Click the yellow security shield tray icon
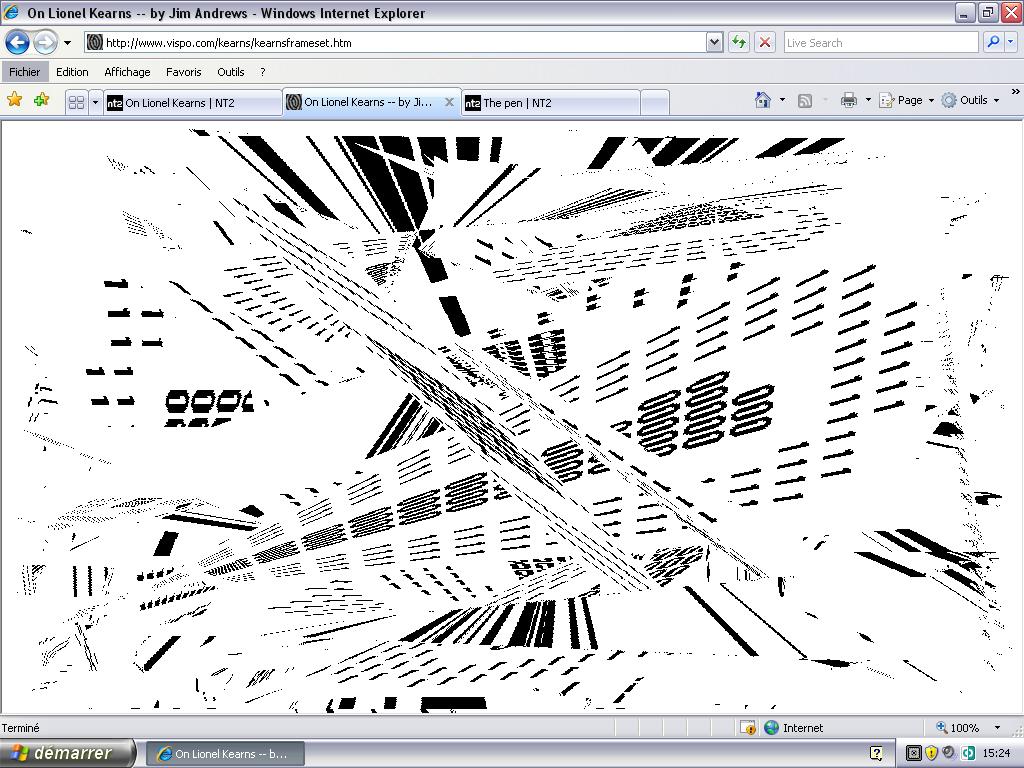Viewport: 1024px width, 768px height. (931, 753)
